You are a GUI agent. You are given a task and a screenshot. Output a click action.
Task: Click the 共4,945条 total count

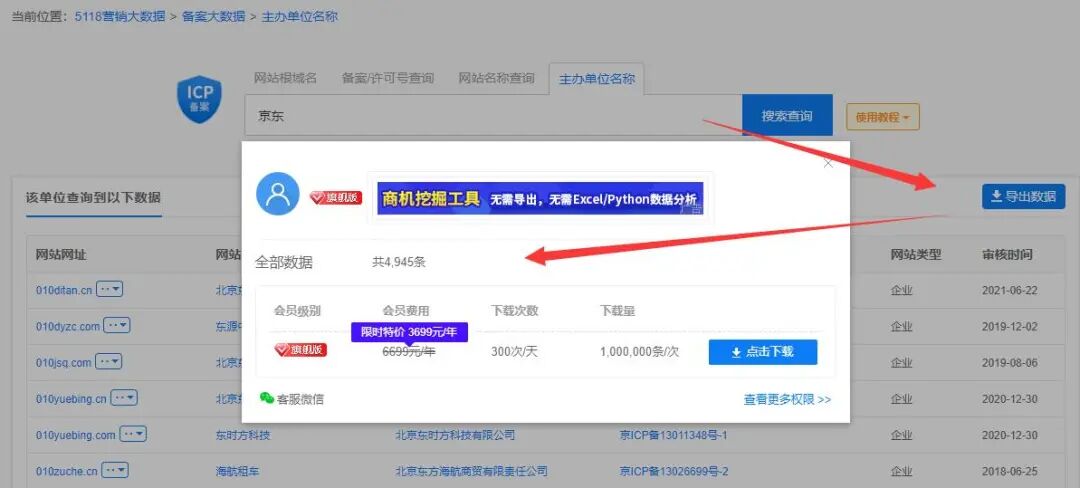pyautogui.click(x=399, y=262)
